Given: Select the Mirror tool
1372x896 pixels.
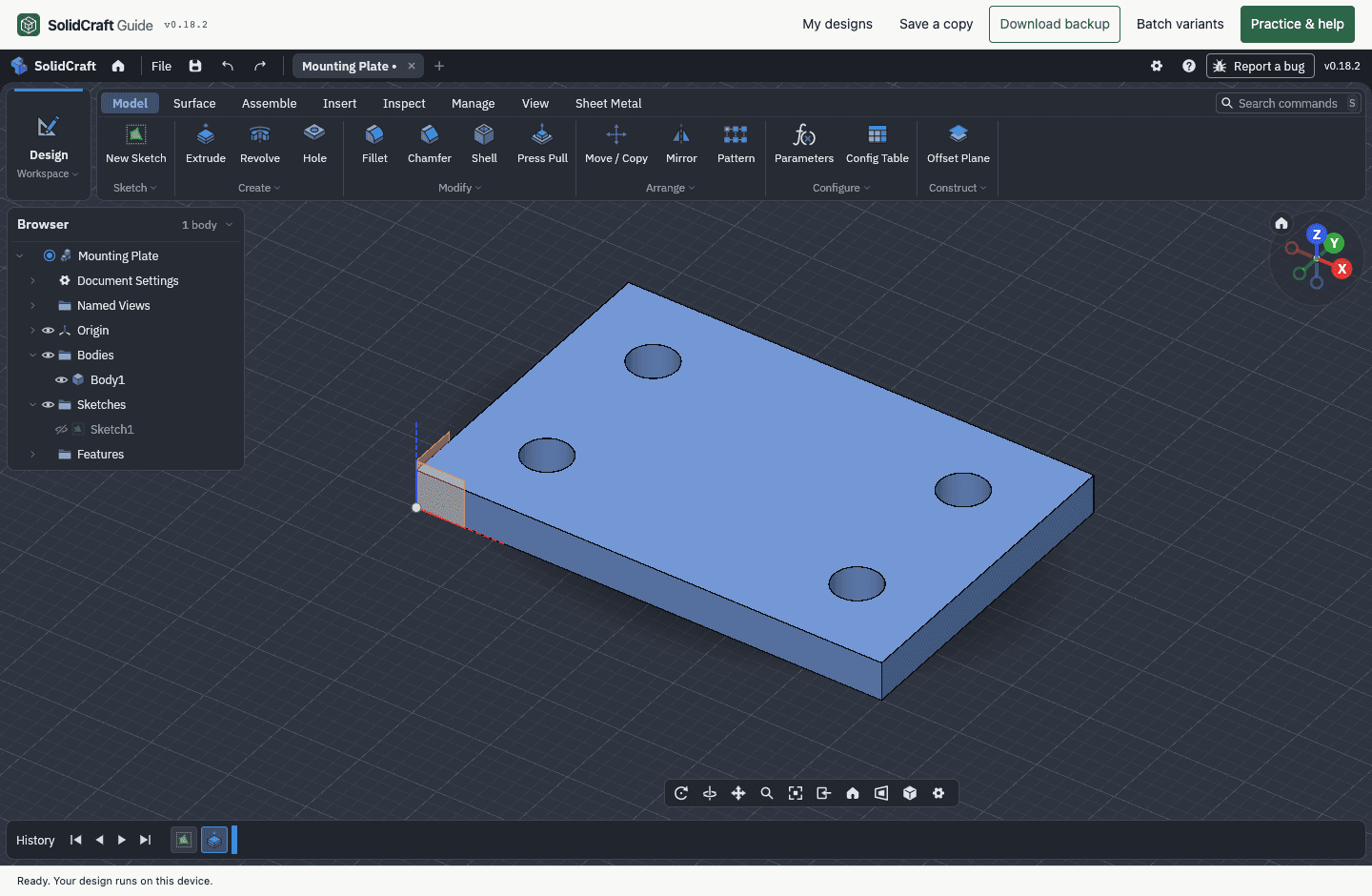Looking at the screenshot, I should (681, 145).
